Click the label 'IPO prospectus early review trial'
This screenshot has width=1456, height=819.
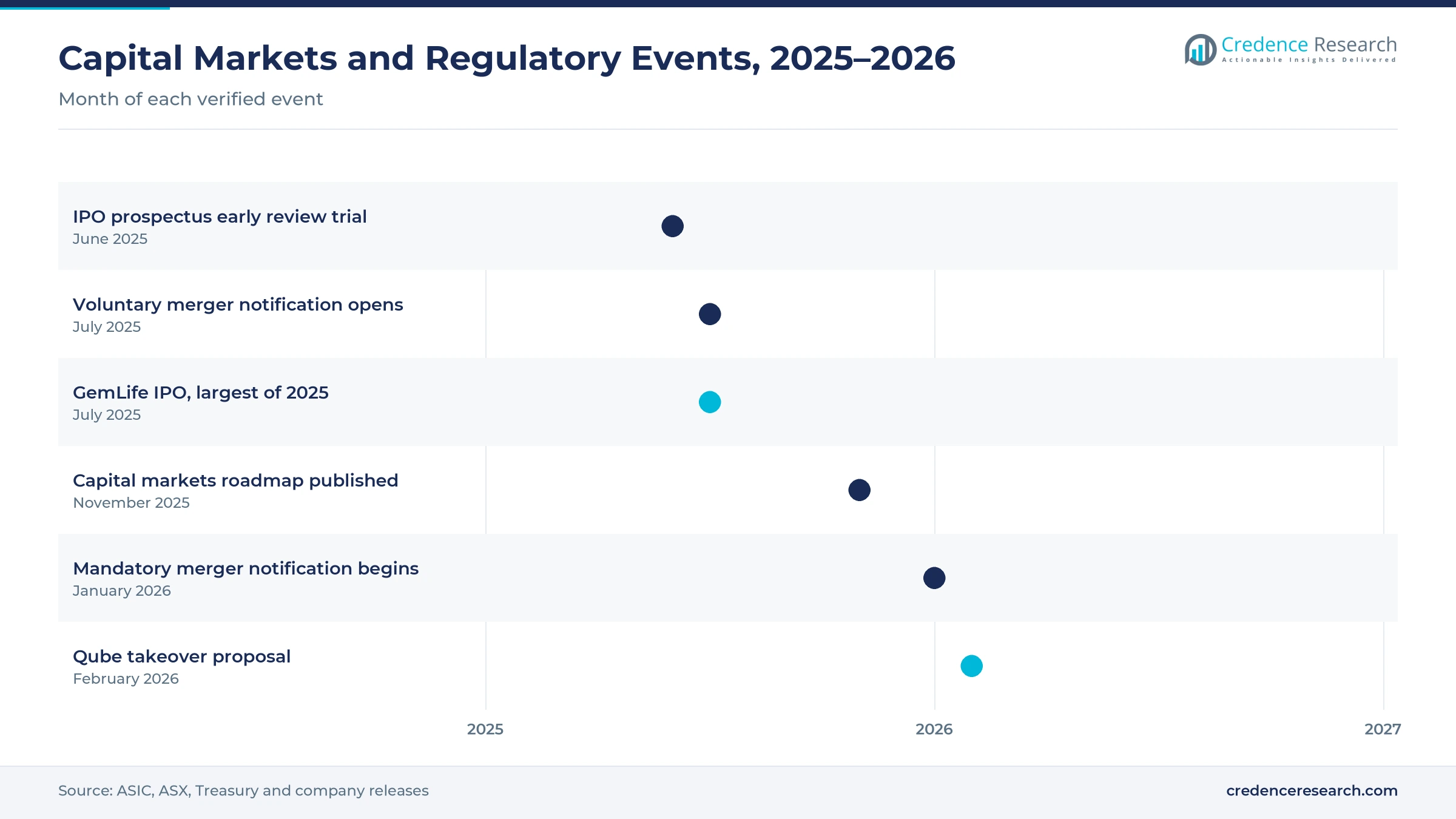(220, 217)
